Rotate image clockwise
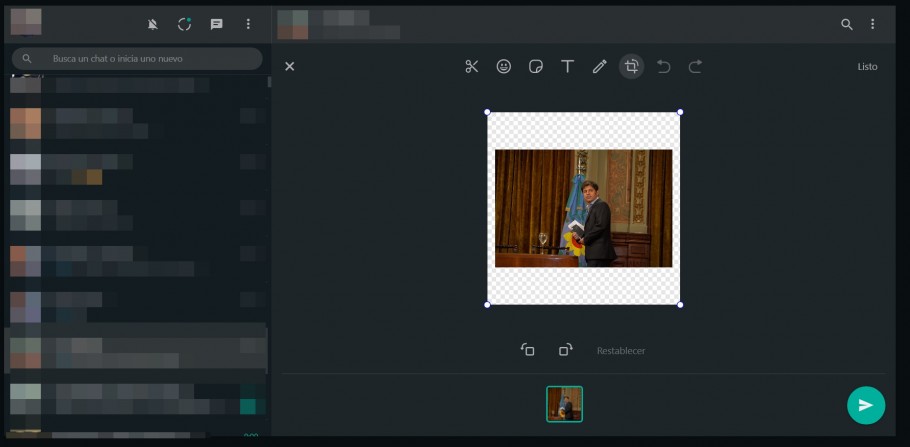 coord(565,350)
